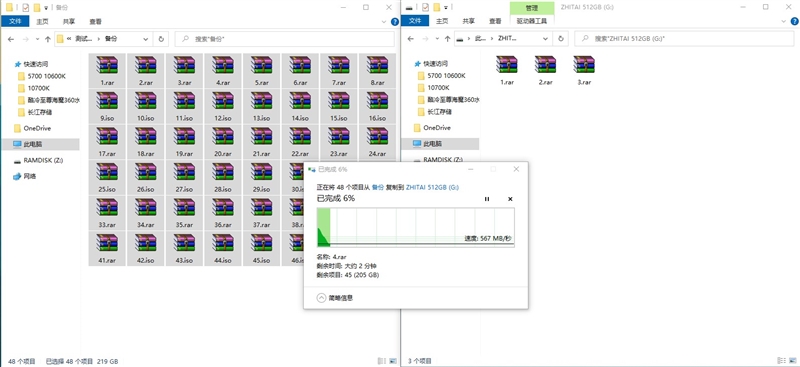Refresh the ZHITAI 512GB window
This screenshot has height=367, width=800.
point(561,38)
